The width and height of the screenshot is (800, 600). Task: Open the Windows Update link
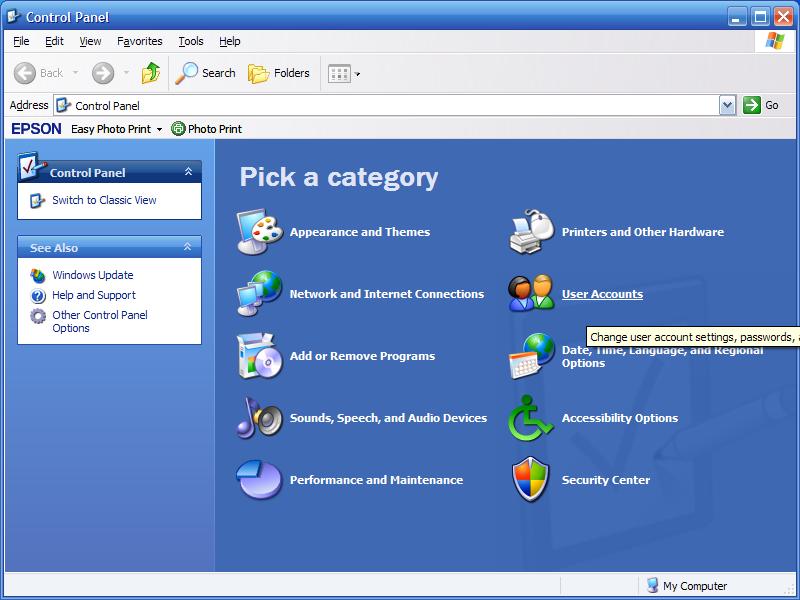point(93,275)
